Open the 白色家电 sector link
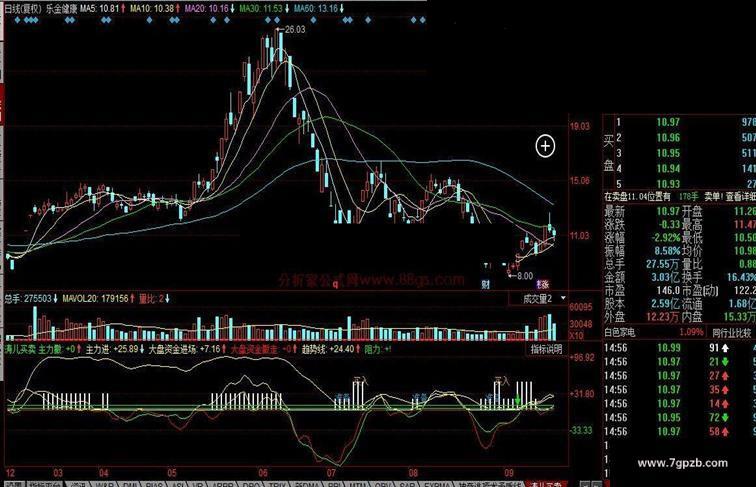756x487 pixels. click(x=620, y=332)
